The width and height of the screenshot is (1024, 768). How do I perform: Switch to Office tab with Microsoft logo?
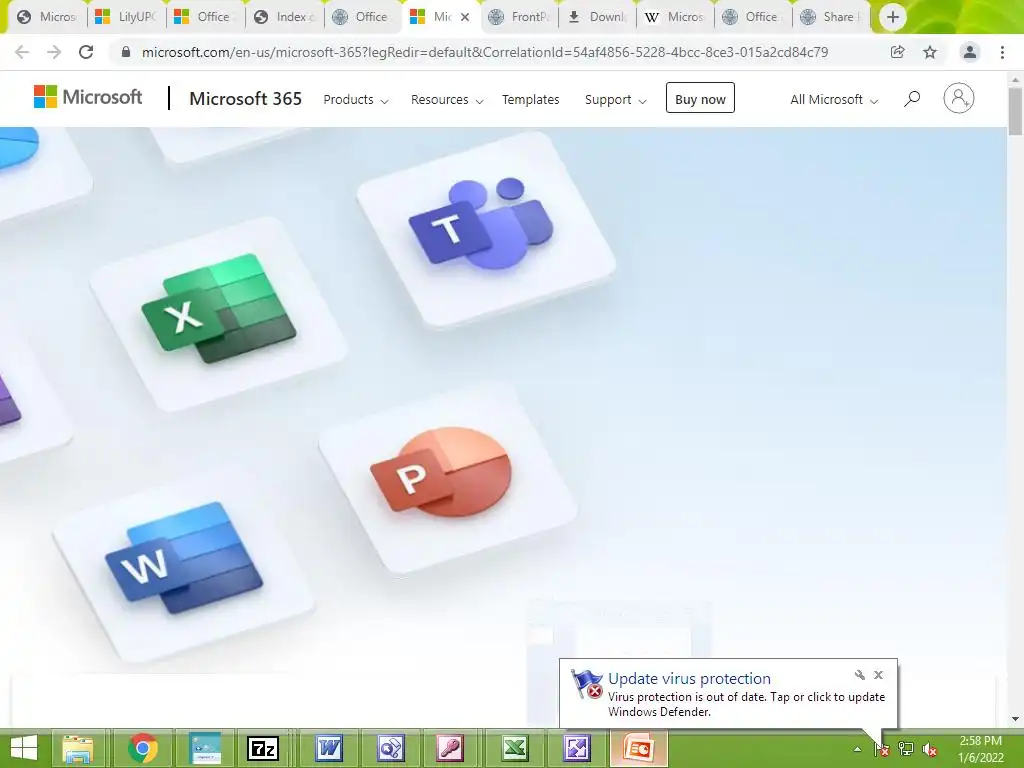(206, 17)
